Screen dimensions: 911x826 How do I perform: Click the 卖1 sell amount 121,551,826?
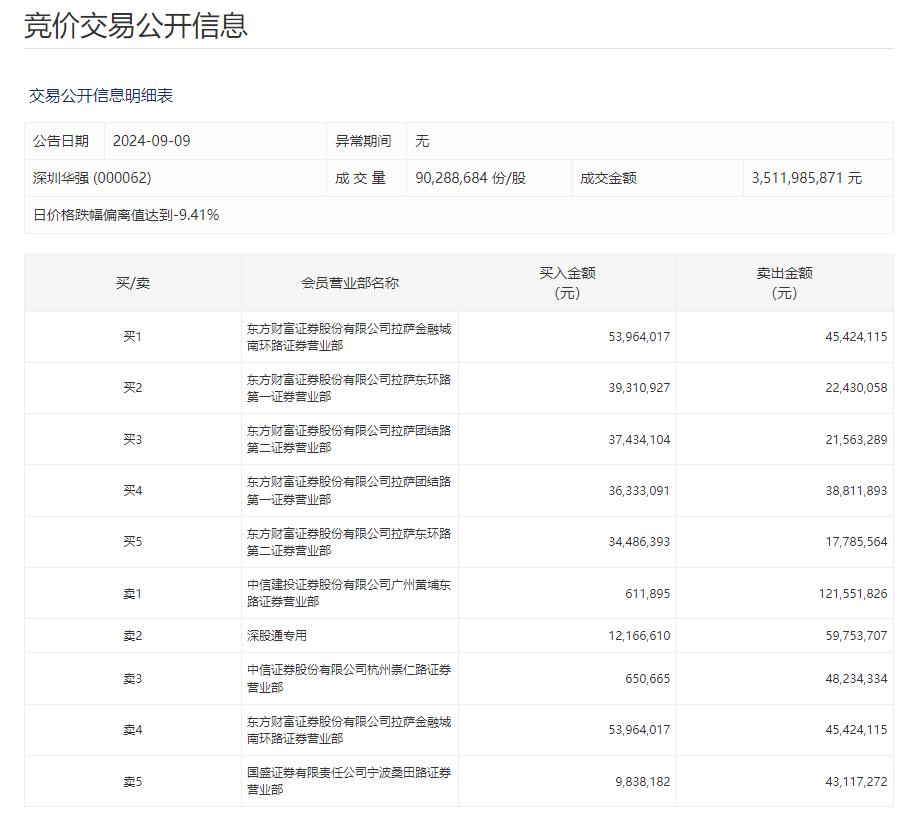(x=852, y=594)
